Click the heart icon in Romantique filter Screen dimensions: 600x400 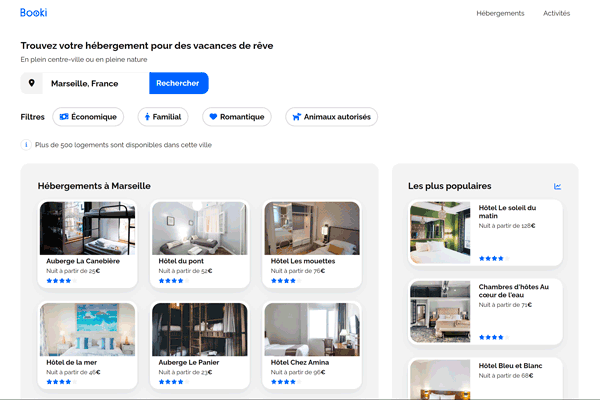click(214, 117)
